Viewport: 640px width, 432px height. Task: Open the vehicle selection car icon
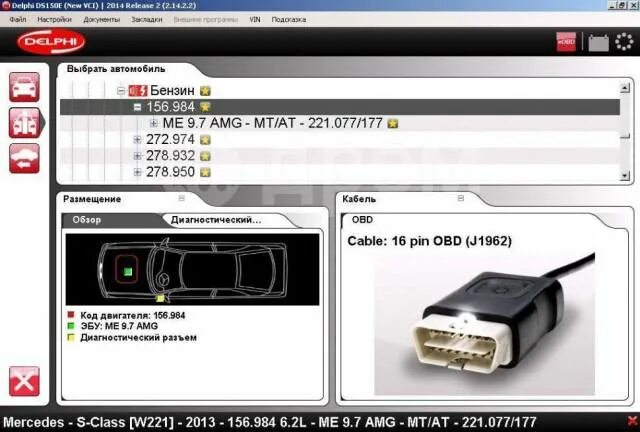click(24, 87)
